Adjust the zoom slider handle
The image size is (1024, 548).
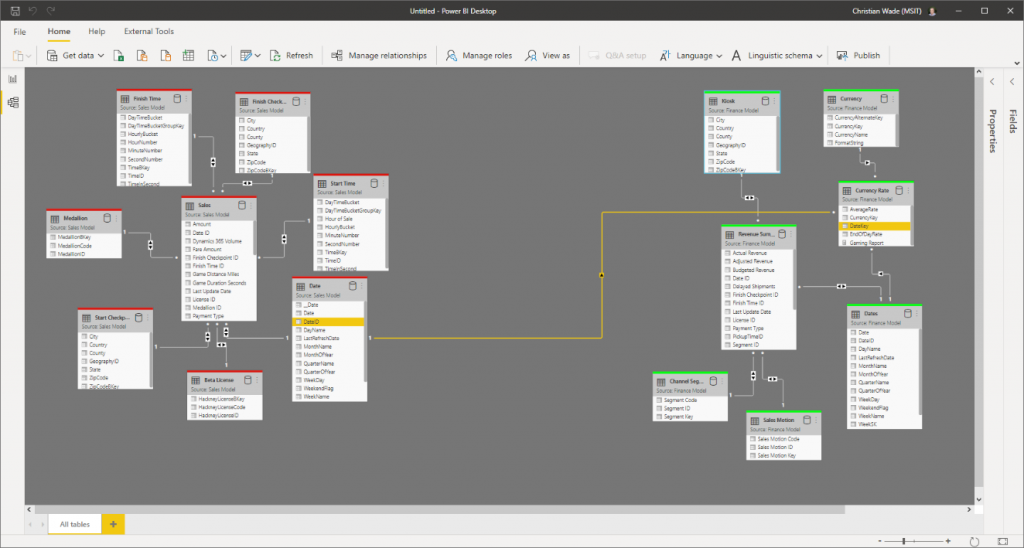(x=903, y=541)
